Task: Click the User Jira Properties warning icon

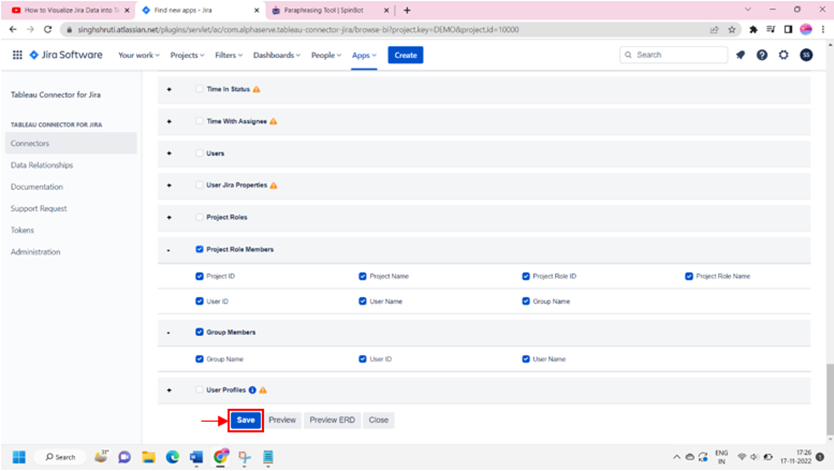Action: 273,186
